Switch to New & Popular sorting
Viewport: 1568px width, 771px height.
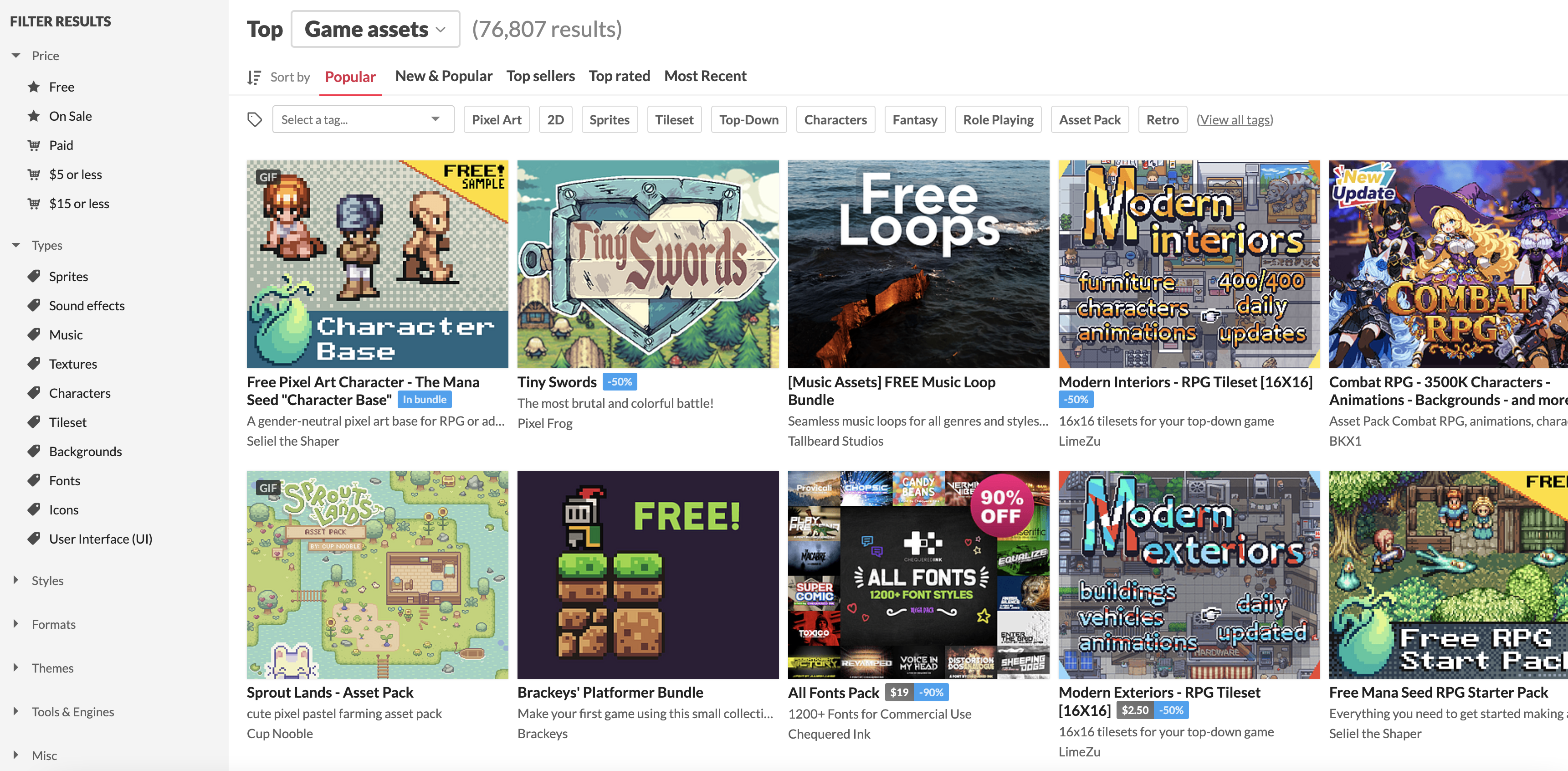click(x=444, y=76)
